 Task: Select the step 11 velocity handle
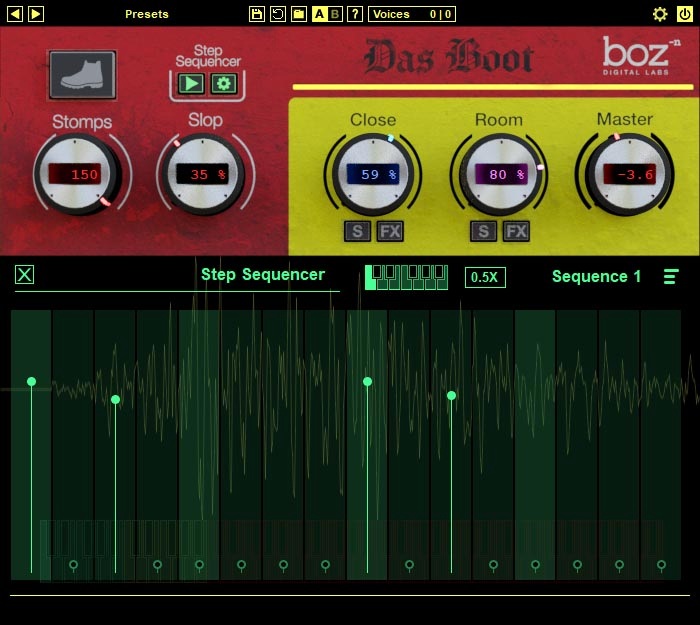coord(451,395)
